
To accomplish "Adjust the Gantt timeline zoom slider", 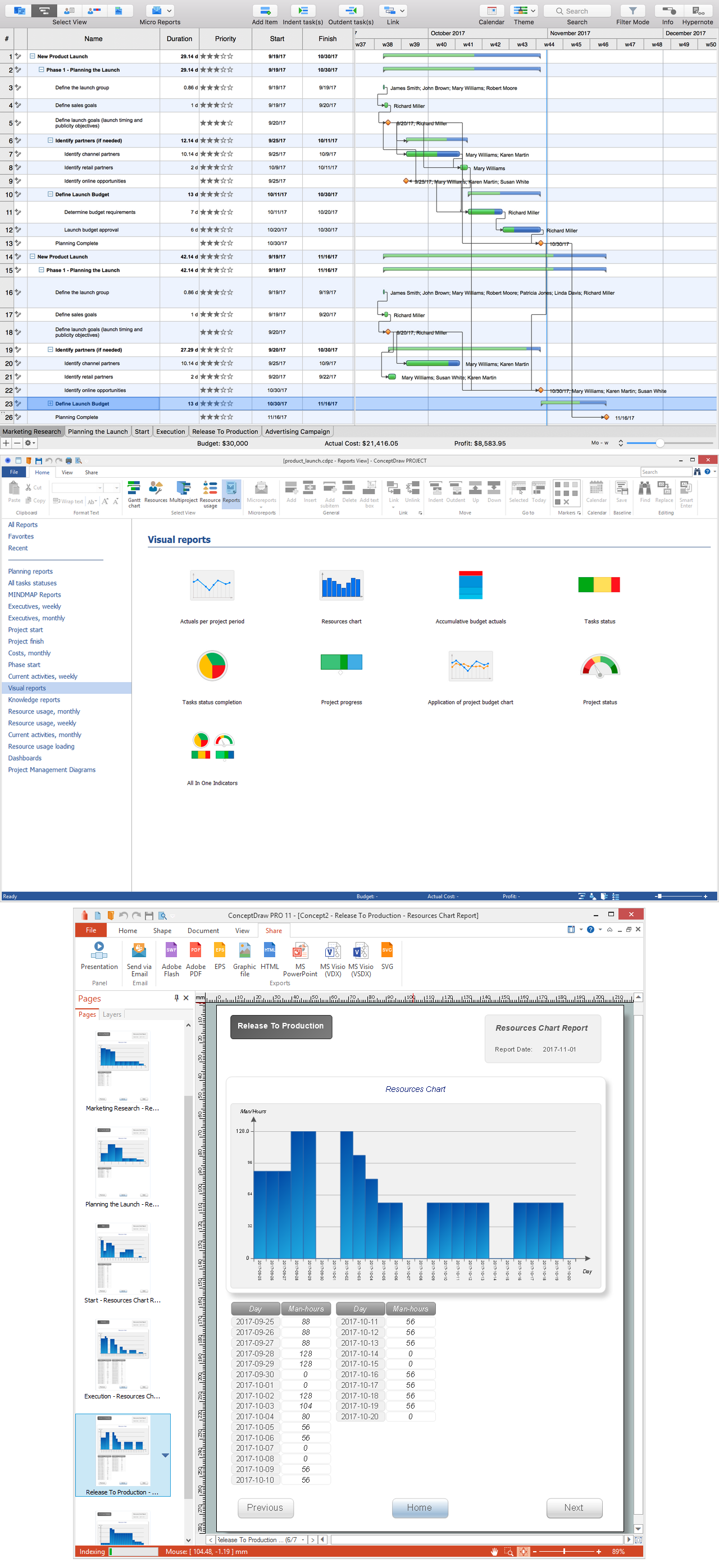I will click(659, 442).
